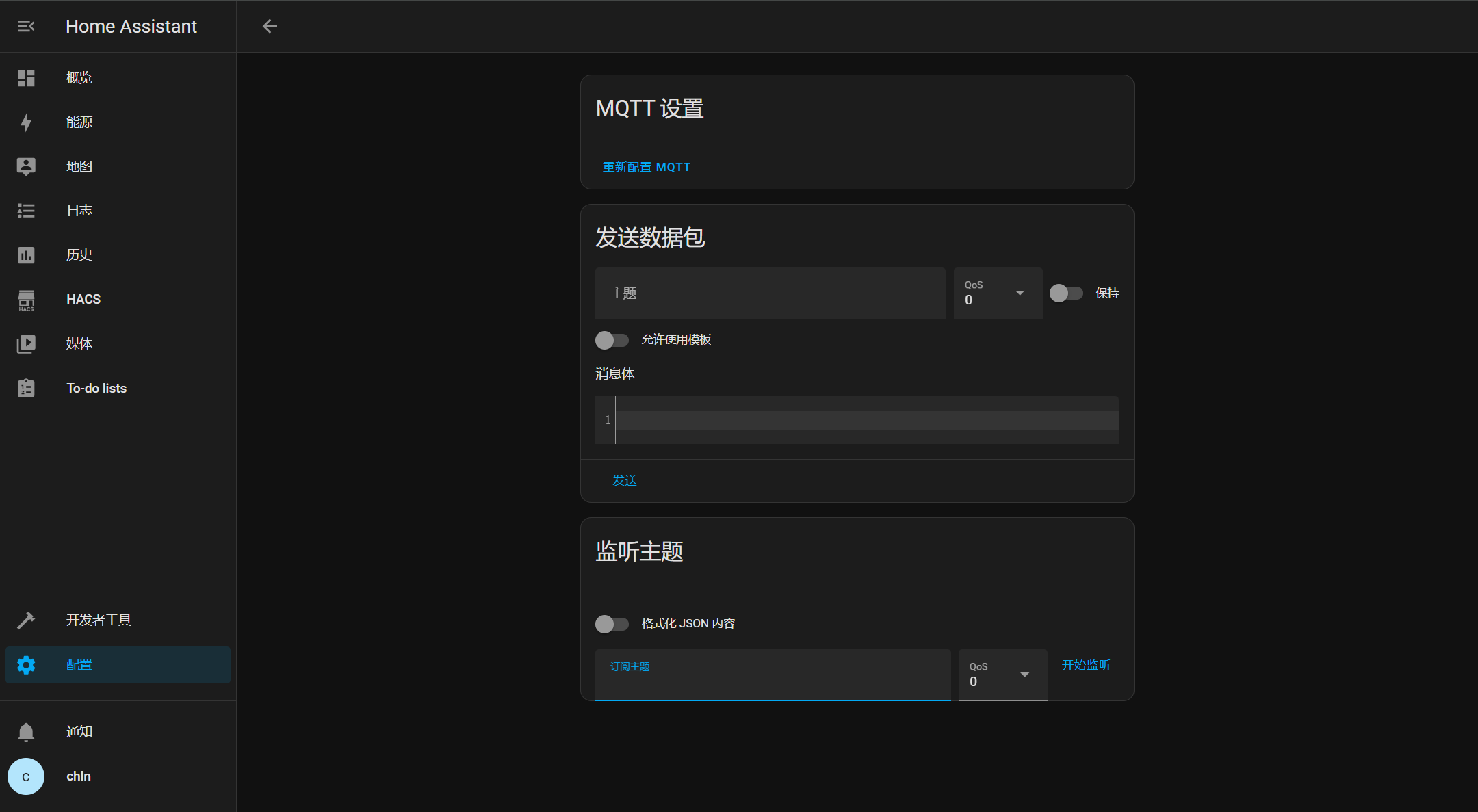Click the 历史 bar chart icon
Image resolution: width=1478 pixels, height=812 pixels.
coord(26,255)
